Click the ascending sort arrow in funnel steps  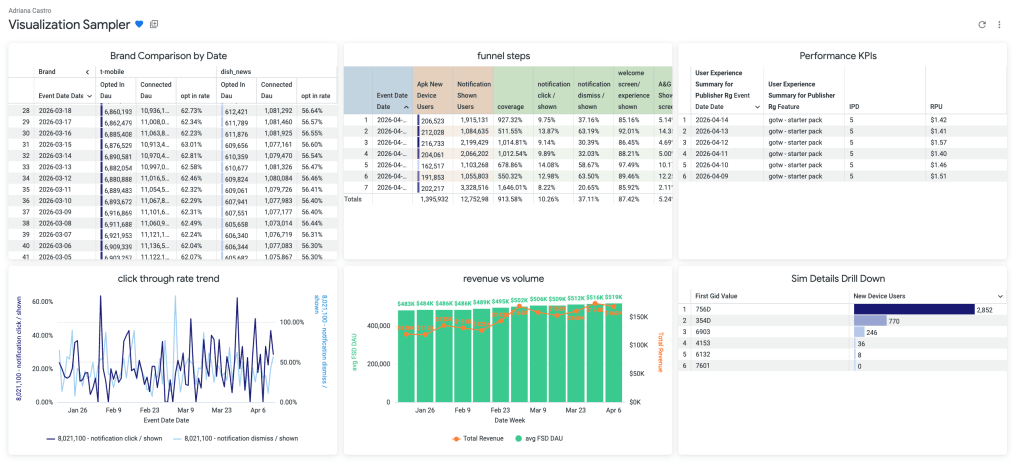[x=407, y=106]
